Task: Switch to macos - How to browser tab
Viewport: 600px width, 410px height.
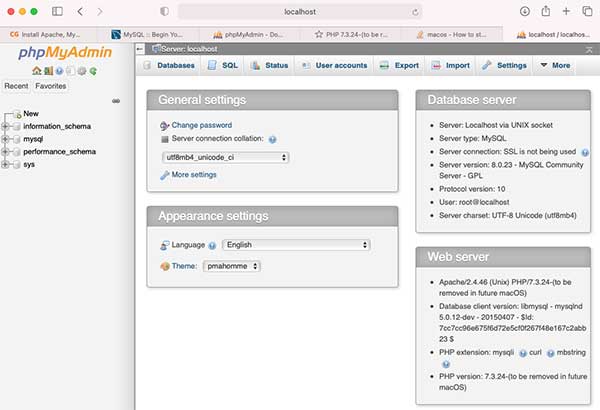Action: tap(452, 34)
